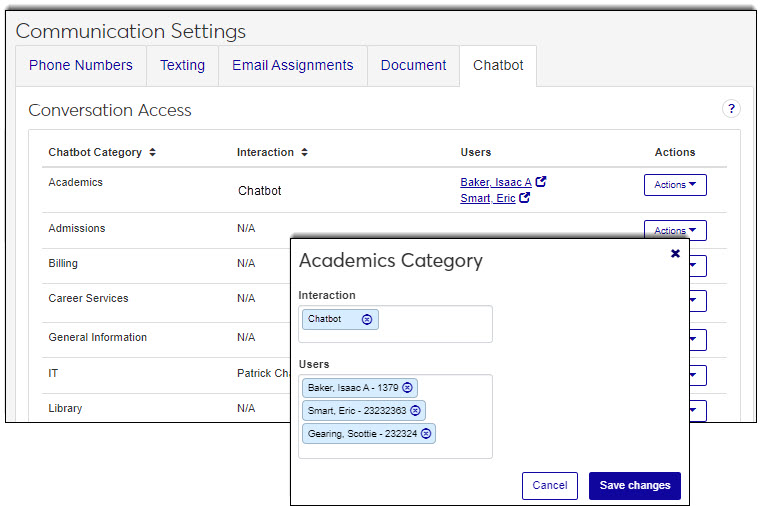Screen dimensions: 762x506
Task: Open Actions dropdown for Academics row
Action: pyautogui.click(x=675, y=185)
